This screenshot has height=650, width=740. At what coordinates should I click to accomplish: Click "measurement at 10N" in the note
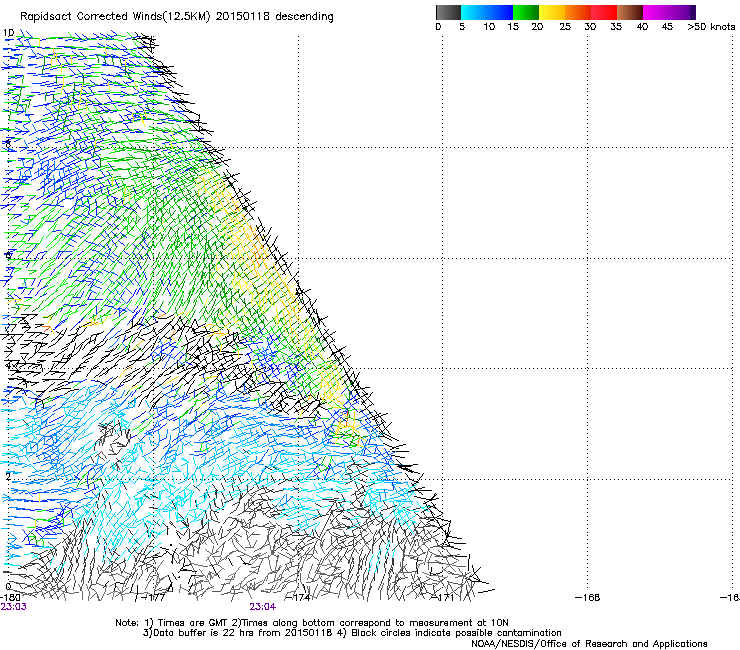pos(459,623)
